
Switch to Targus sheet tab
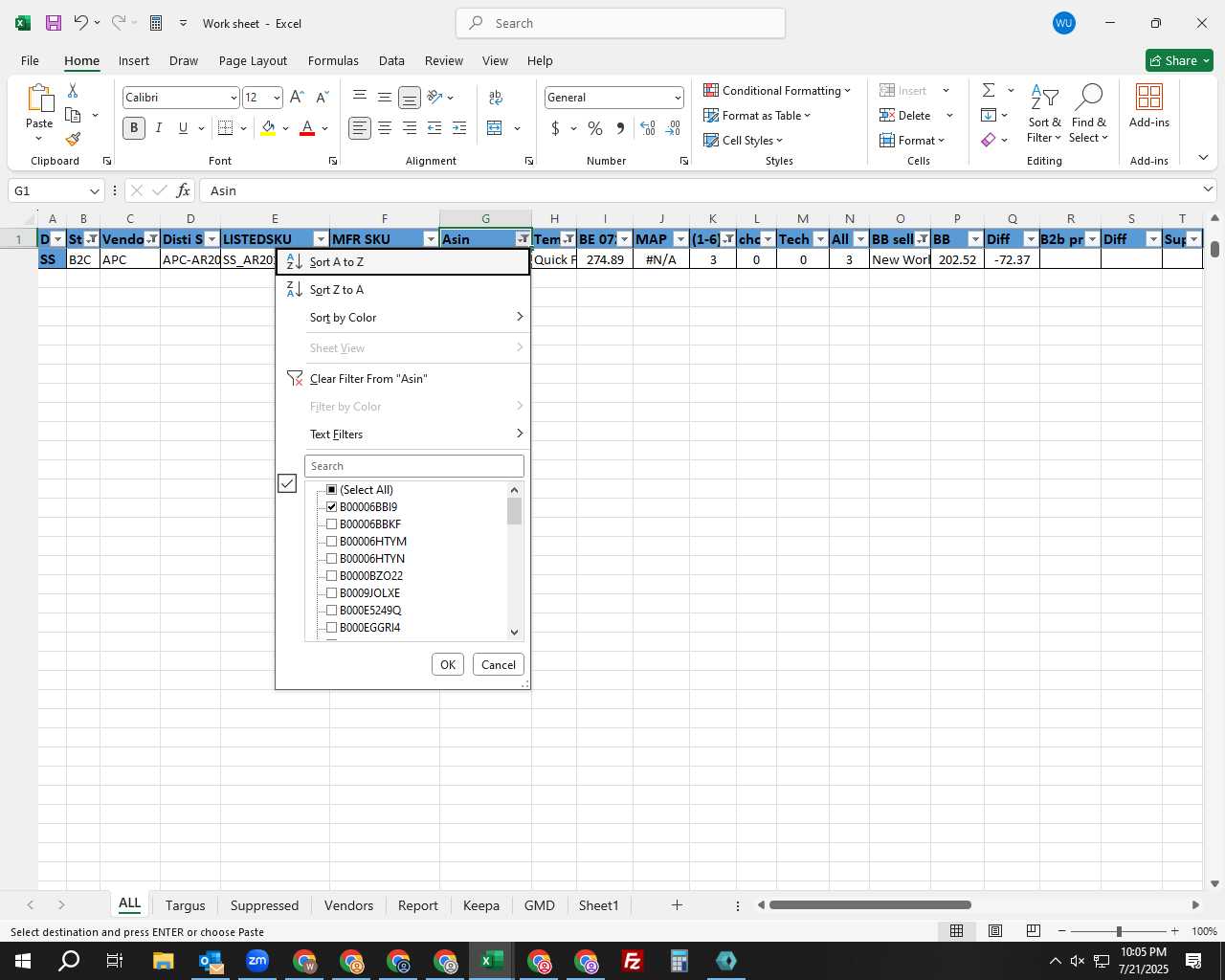(x=185, y=905)
